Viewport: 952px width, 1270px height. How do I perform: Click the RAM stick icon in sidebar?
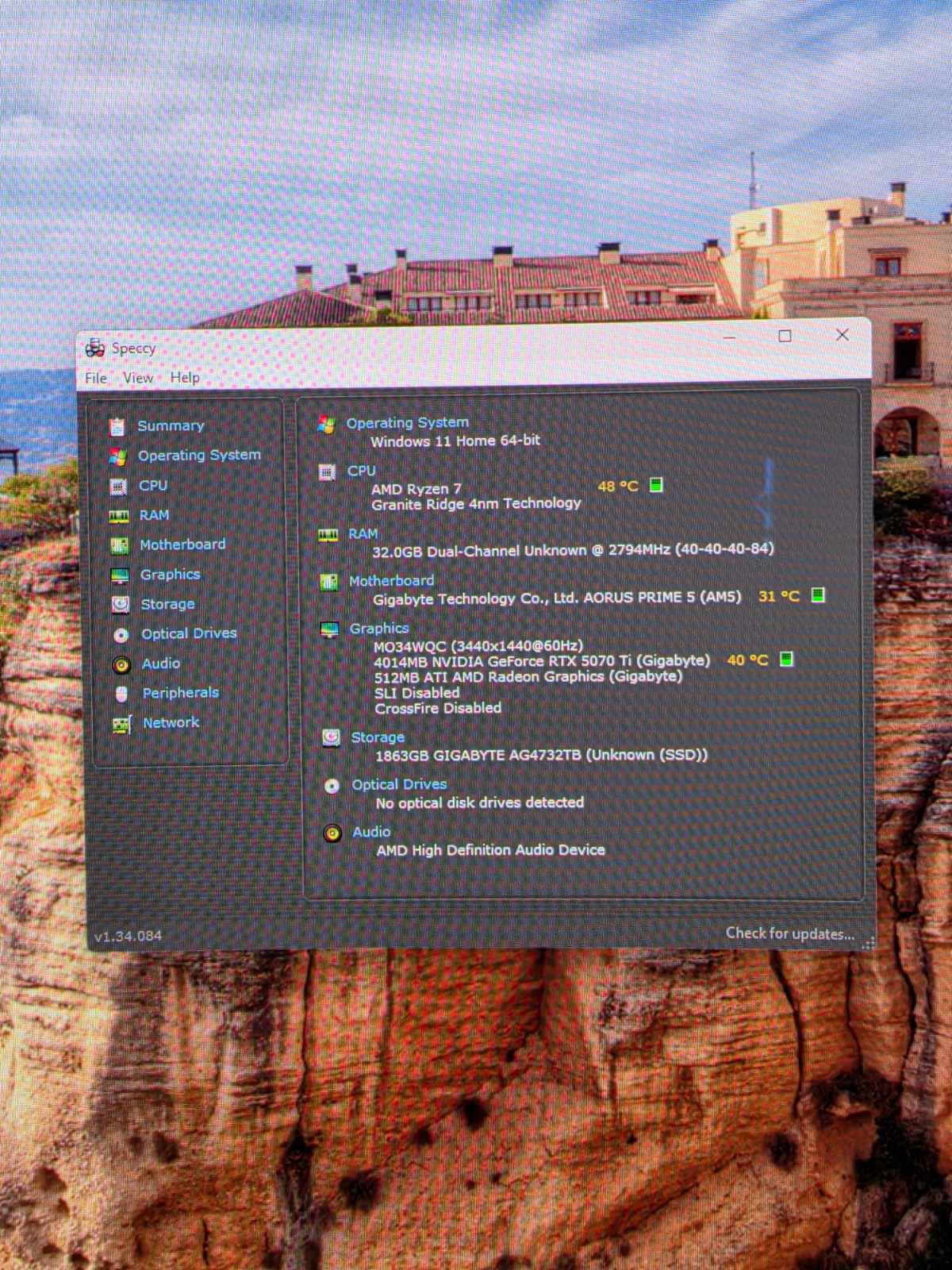119,516
